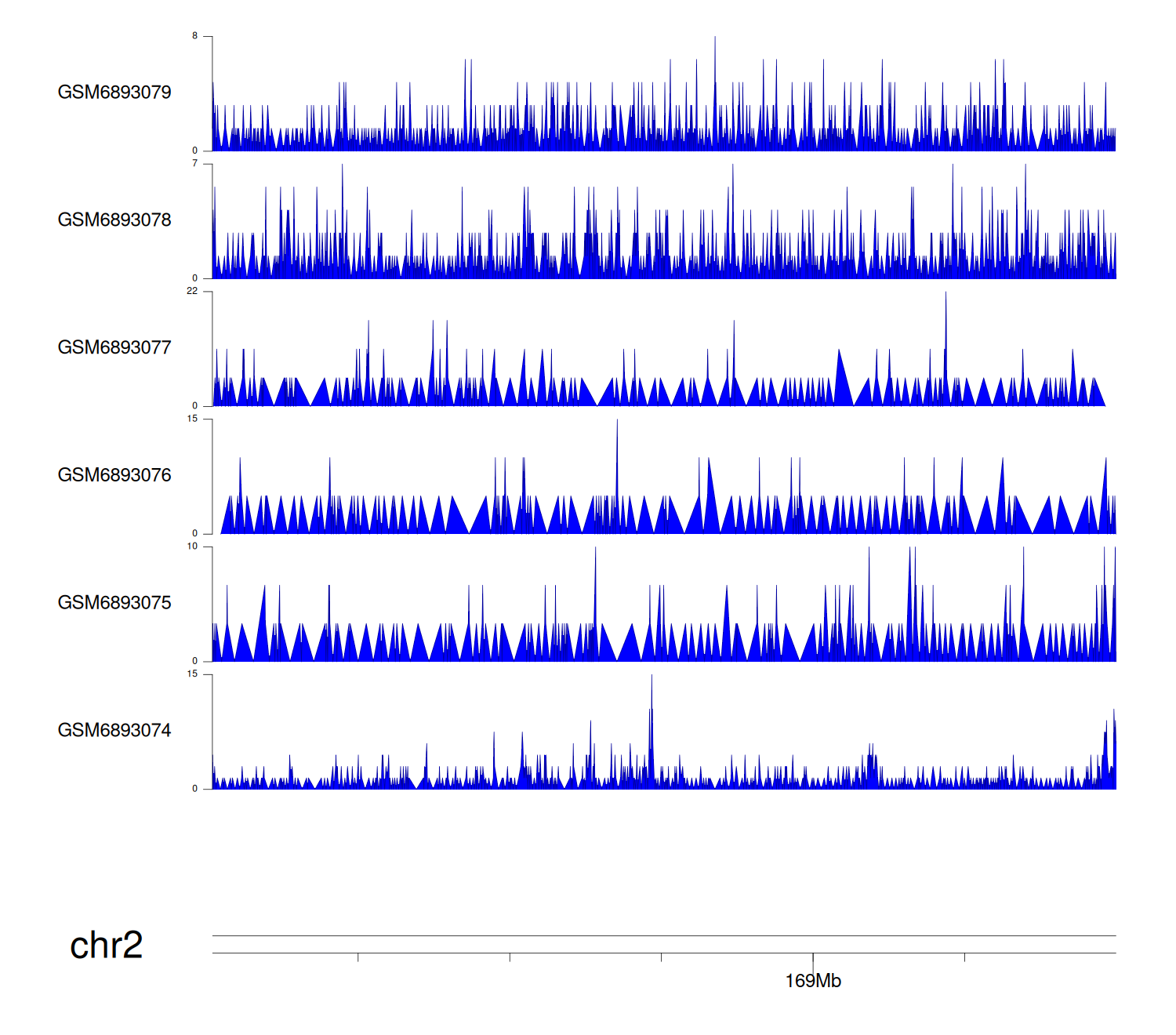Click the leftmost tick on chr2 axis
Image resolution: width=1176 pixels, height=1035 pixels.
pyautogui.click(x=358, y=957)
